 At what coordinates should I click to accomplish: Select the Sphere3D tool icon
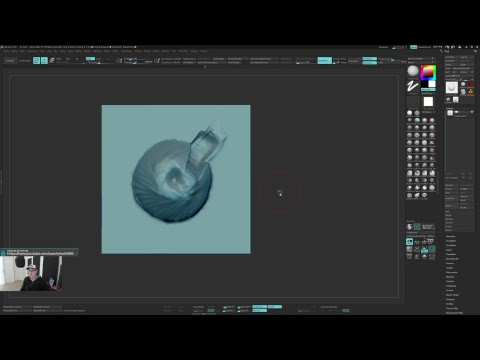click(463, 84)
